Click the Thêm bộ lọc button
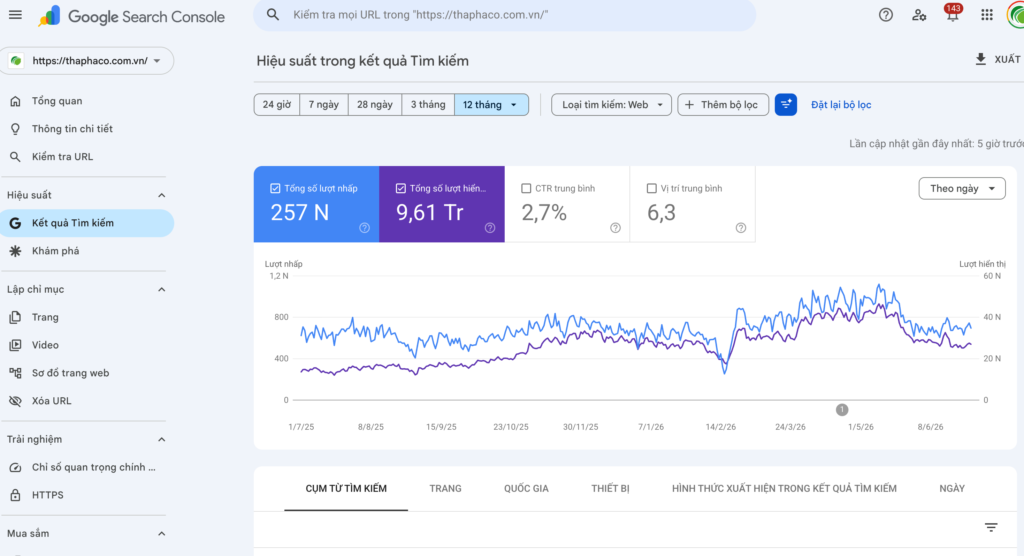 tap(723, 105)
